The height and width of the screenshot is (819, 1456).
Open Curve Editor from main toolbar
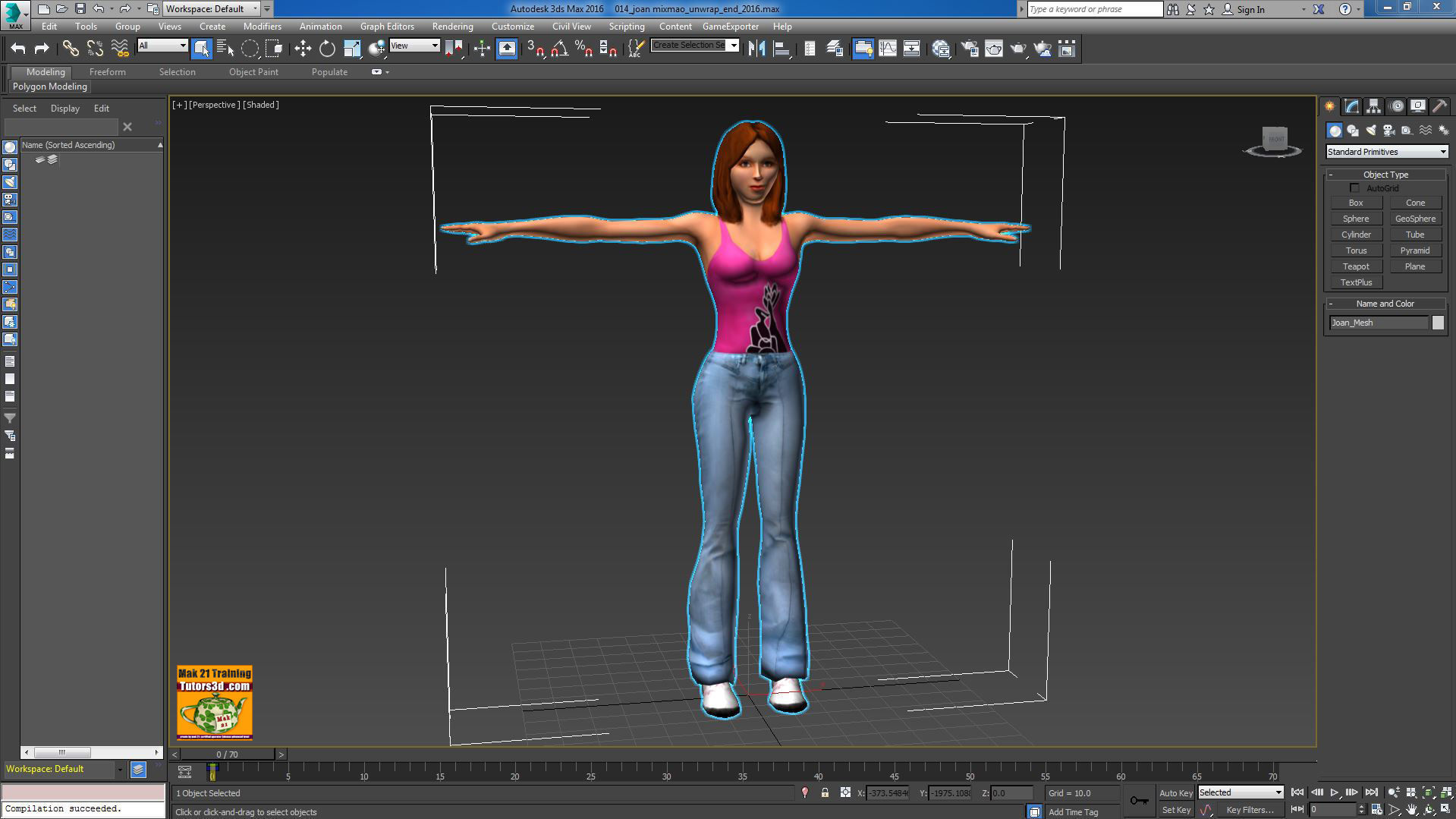coord(887,49)
